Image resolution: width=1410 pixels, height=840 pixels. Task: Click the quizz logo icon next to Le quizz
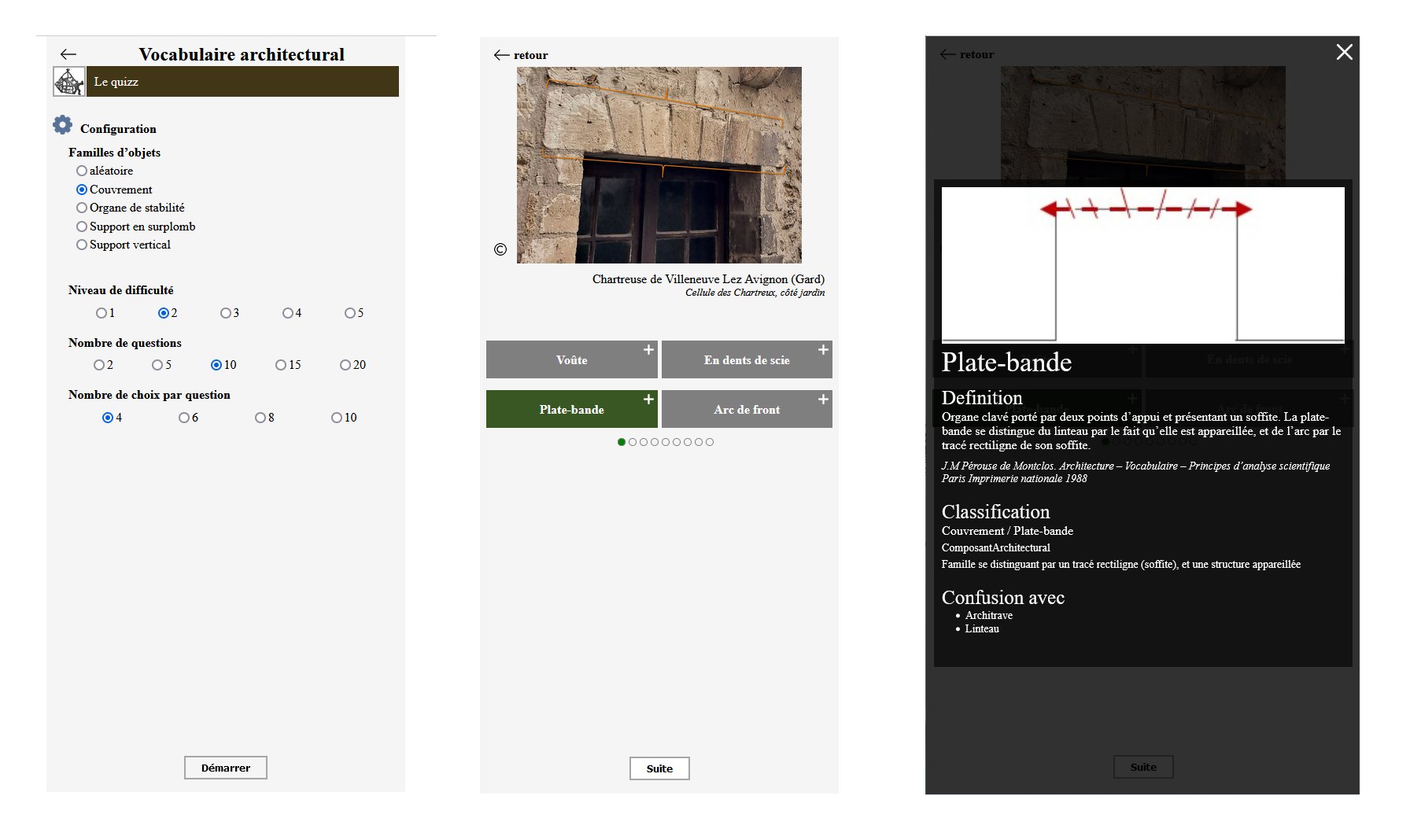69,82
